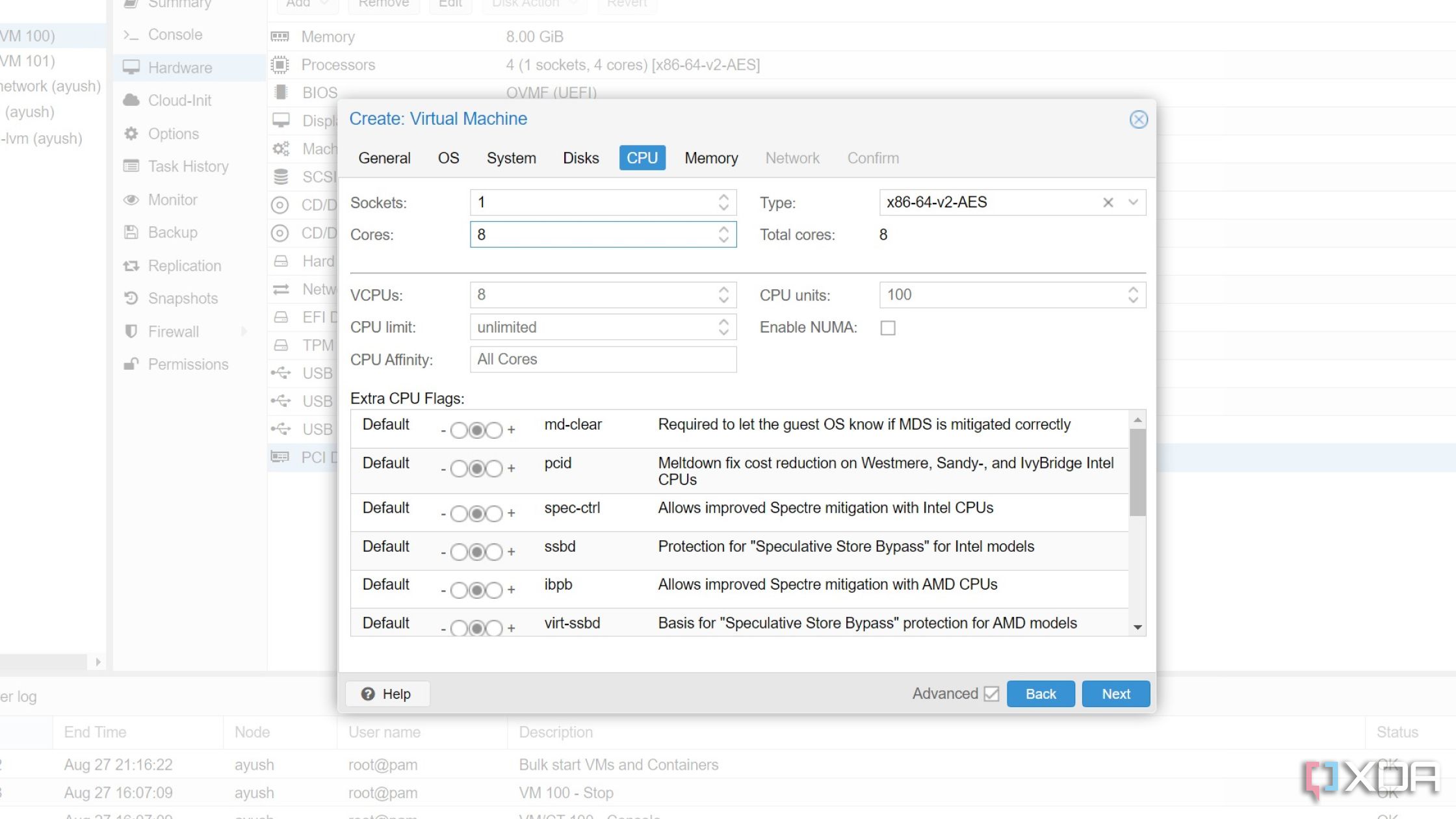1456x819 pixels.
Task: Expand the Sockets stepper dropdown
Action: pyautogui.click(x=724, y=202)
